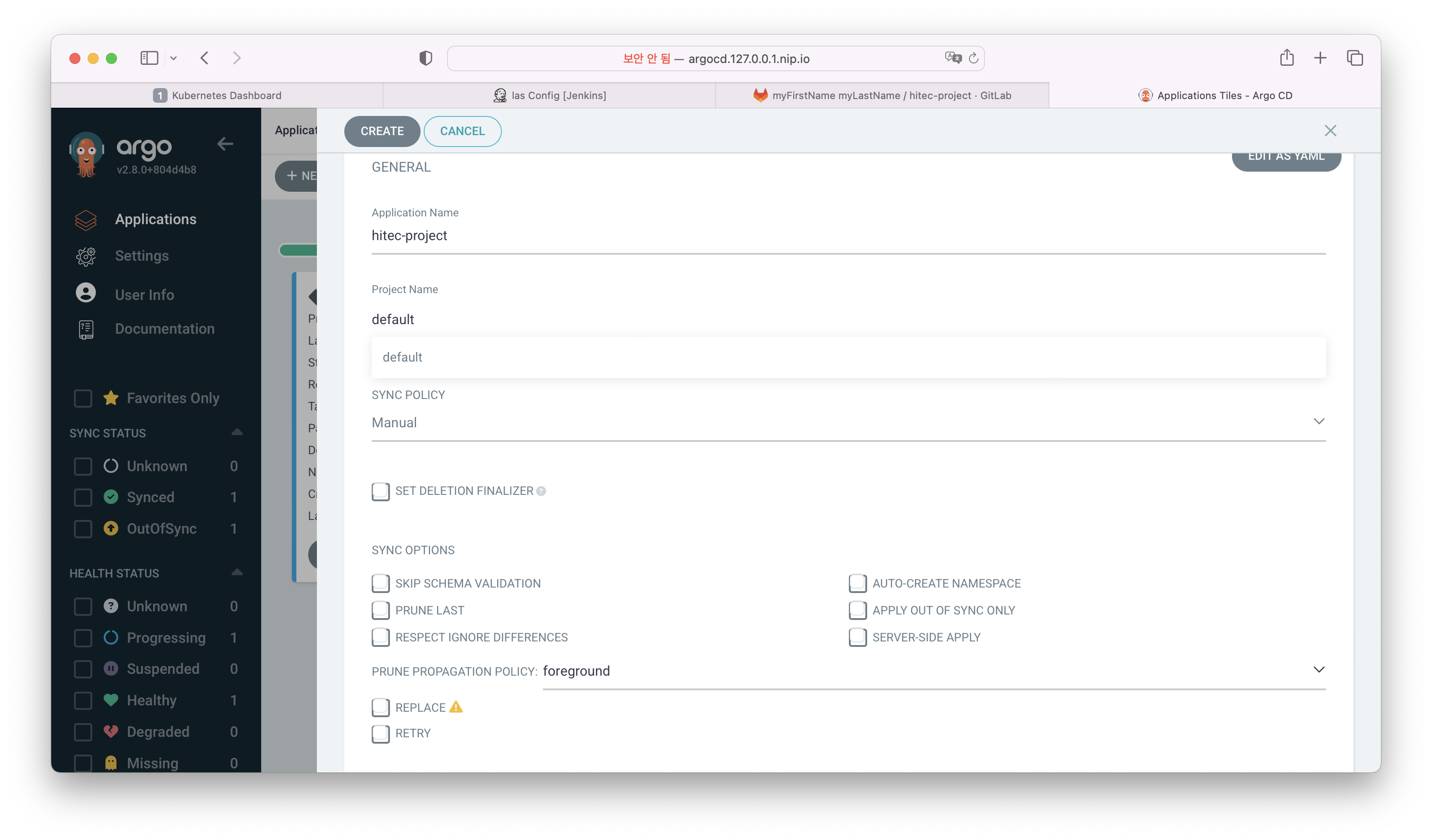Screen dimensions: 1432x840
Task: Enable Auto-Create Namespace checkbox
Action: 857,582
